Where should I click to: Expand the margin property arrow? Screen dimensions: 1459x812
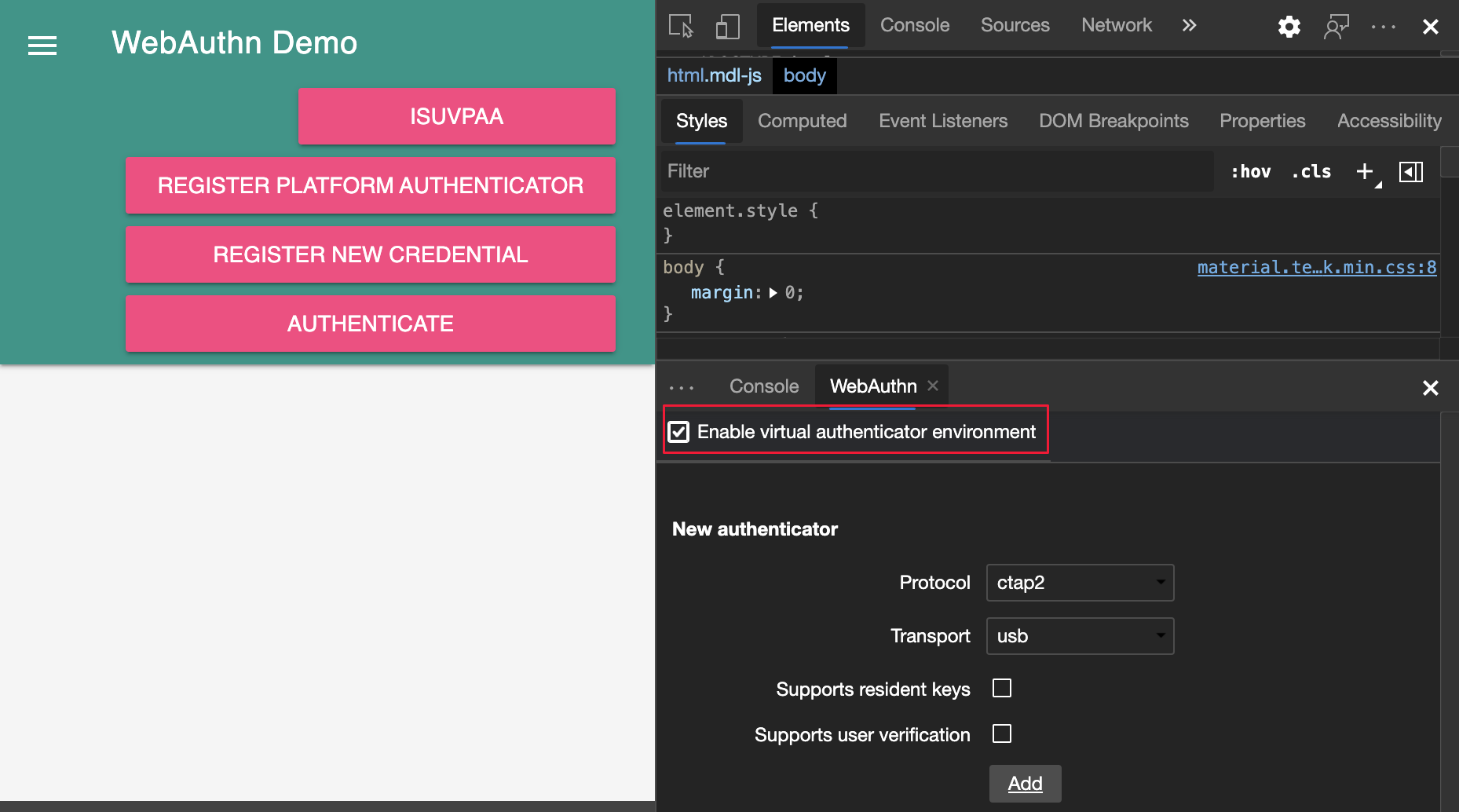tap(775, 293)
